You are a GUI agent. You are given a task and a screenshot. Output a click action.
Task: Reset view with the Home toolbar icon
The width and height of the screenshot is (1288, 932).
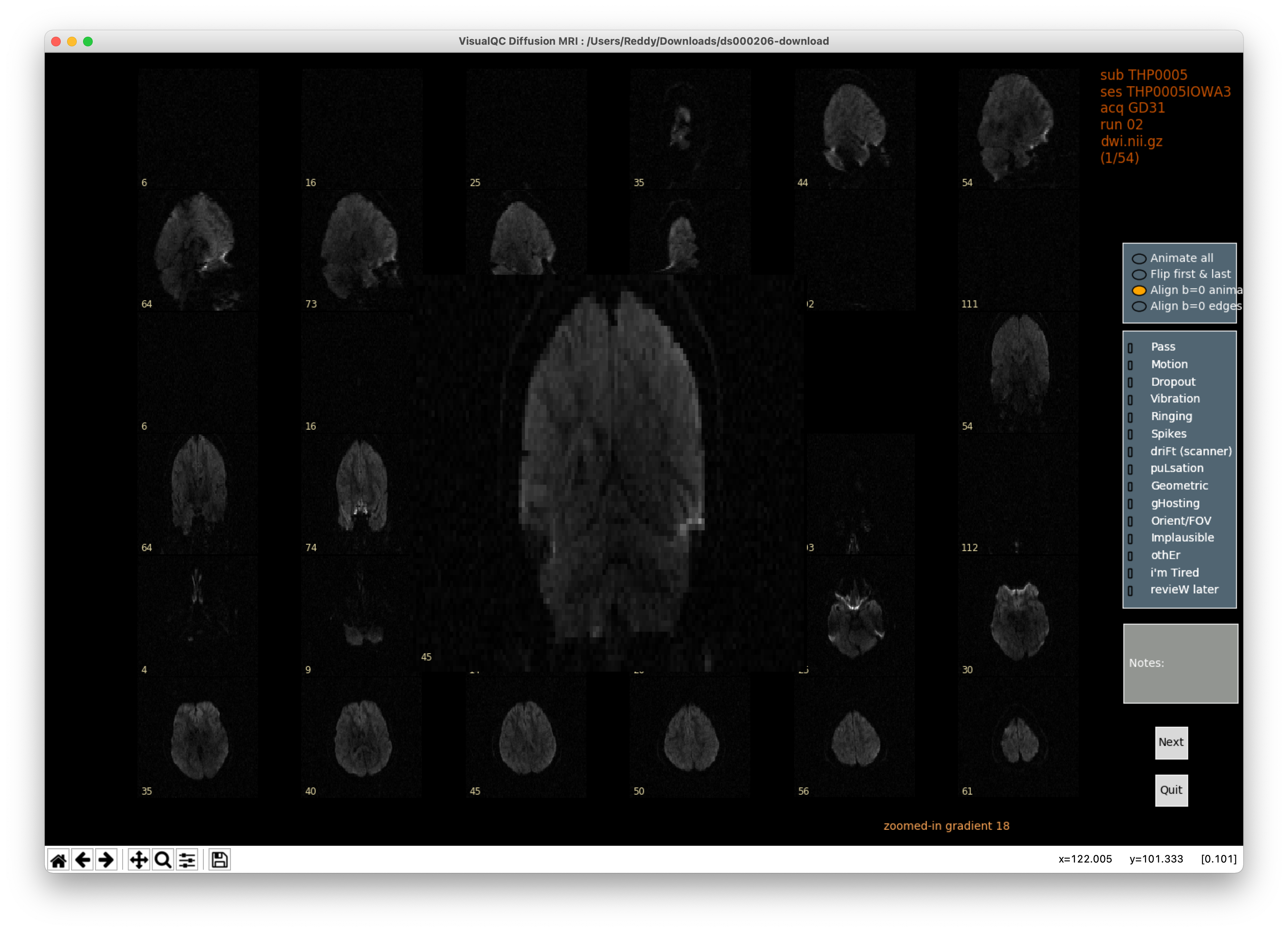tap(58, 859)
